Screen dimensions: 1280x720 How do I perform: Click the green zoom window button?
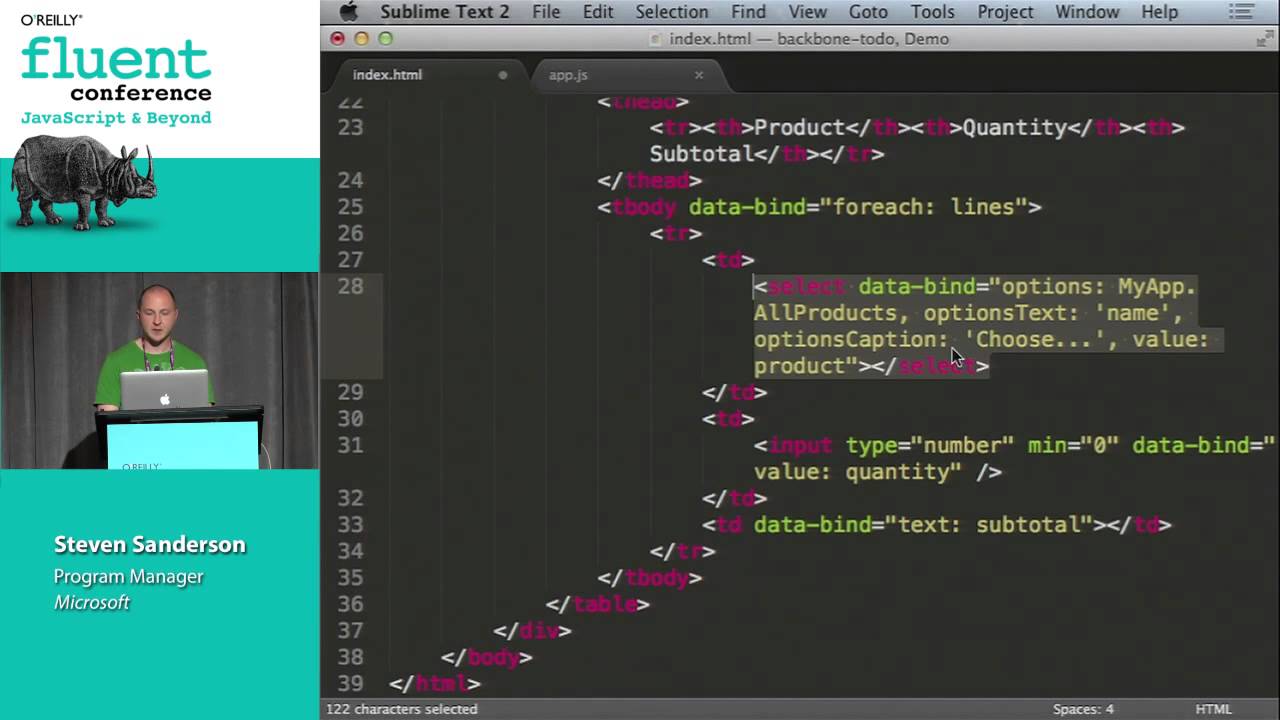(385, 39)
